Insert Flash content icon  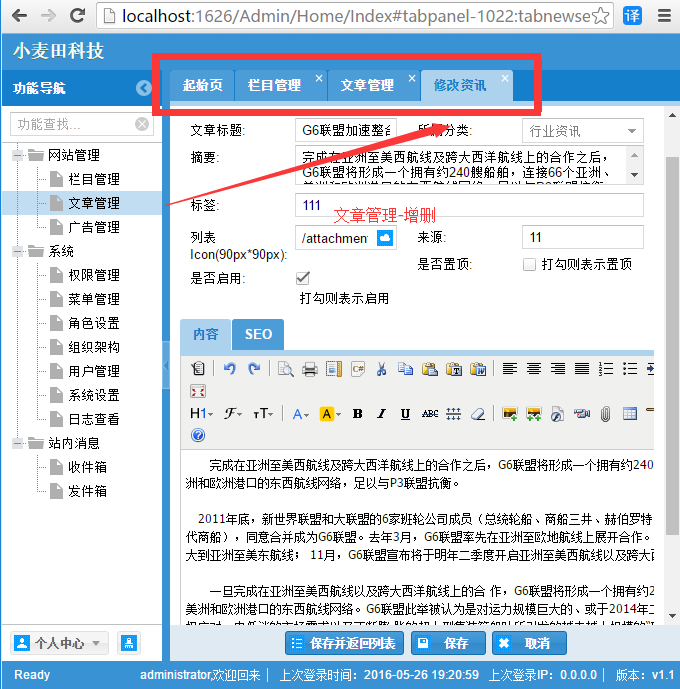tap(558, 413)
